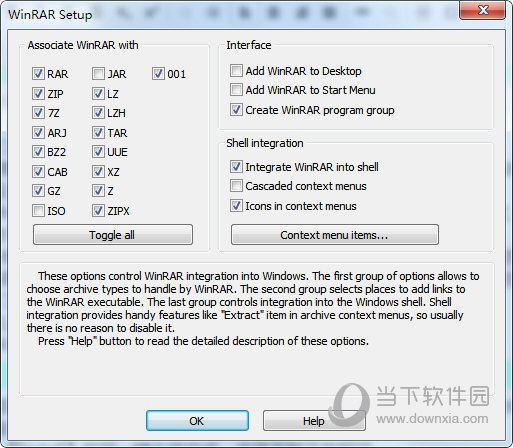Disable the XZ association
This screenshot has width=513, height=448.
pyautogui.click(x=98, y=172)
